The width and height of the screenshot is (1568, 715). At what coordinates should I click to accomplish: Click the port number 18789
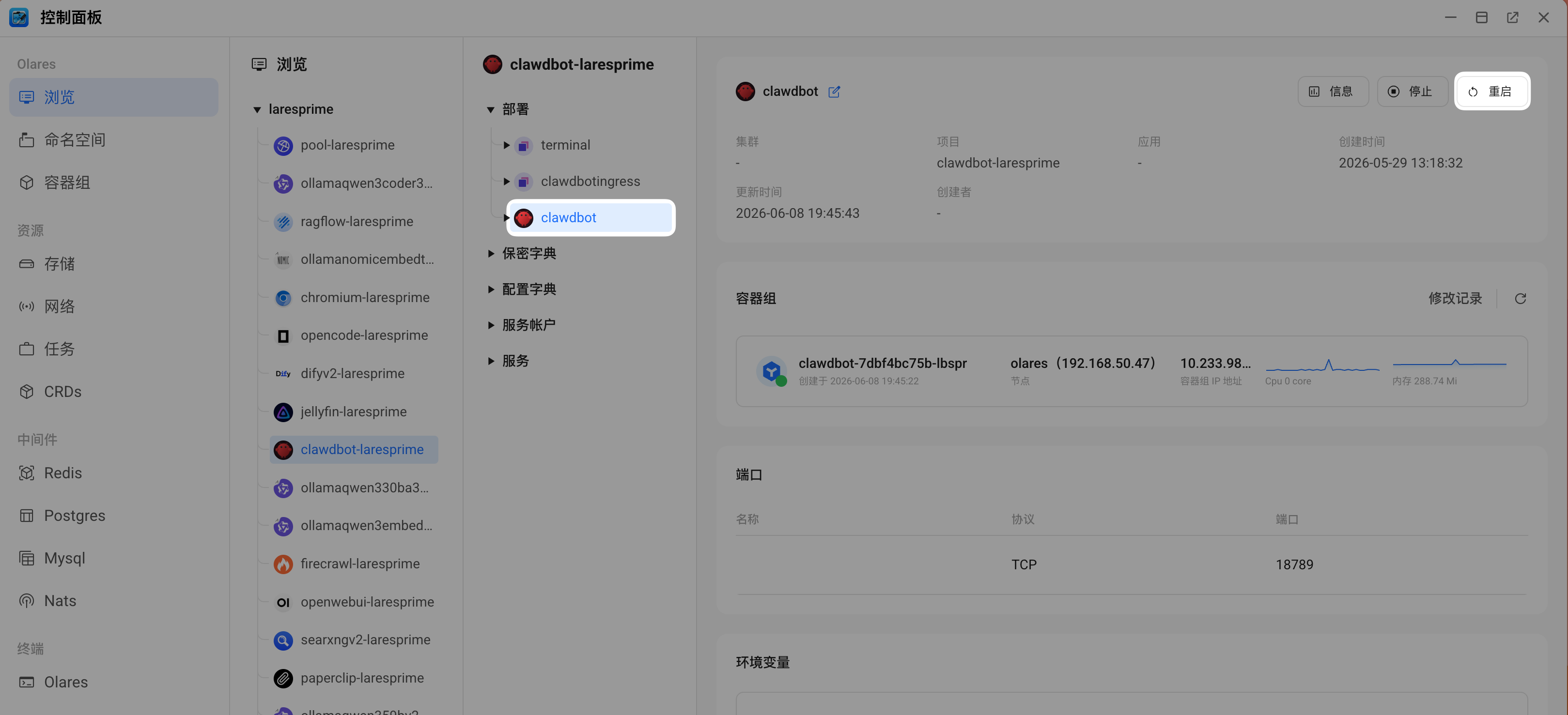click(1294, 565)
